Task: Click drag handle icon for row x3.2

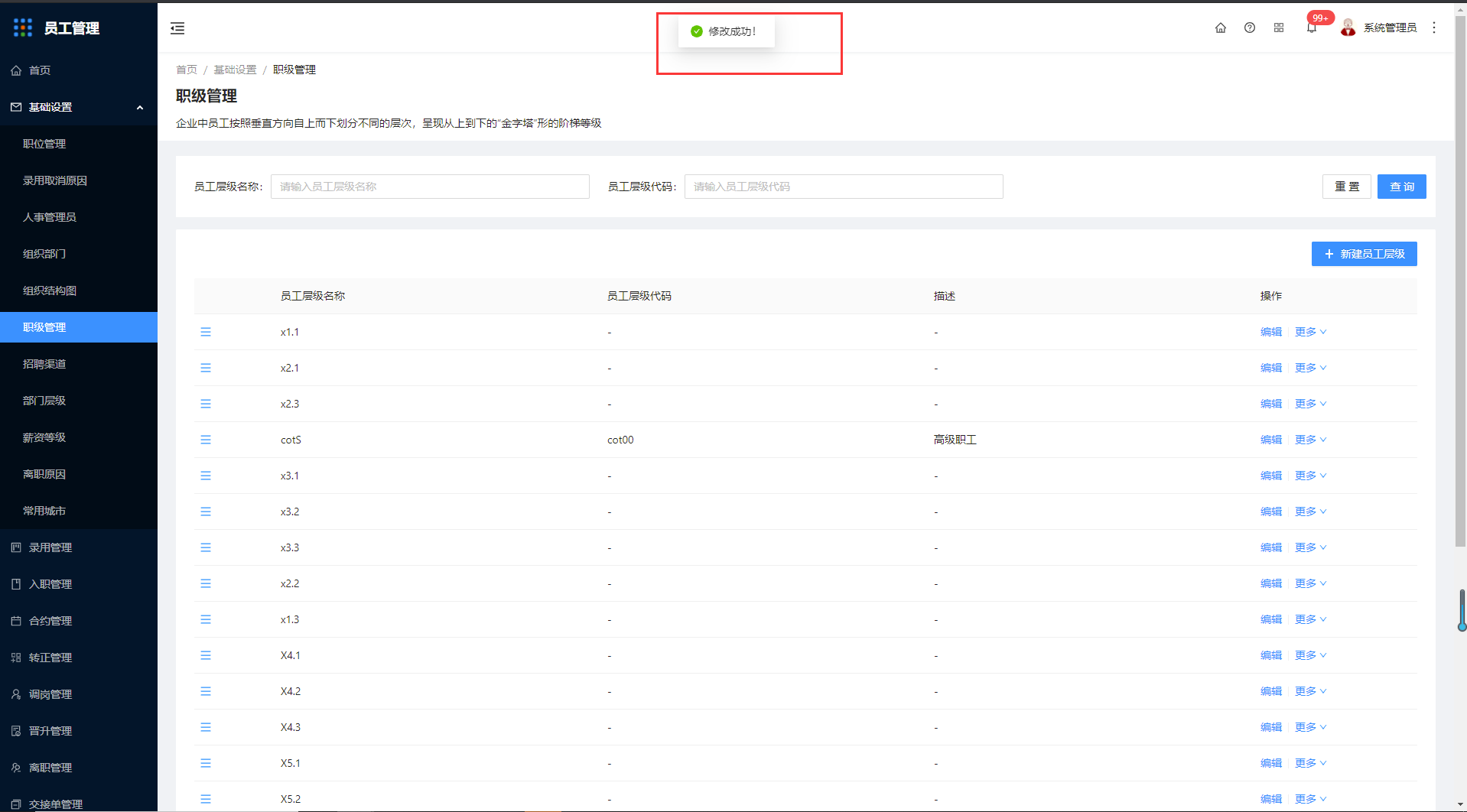Action: click(x=206, y=512)
